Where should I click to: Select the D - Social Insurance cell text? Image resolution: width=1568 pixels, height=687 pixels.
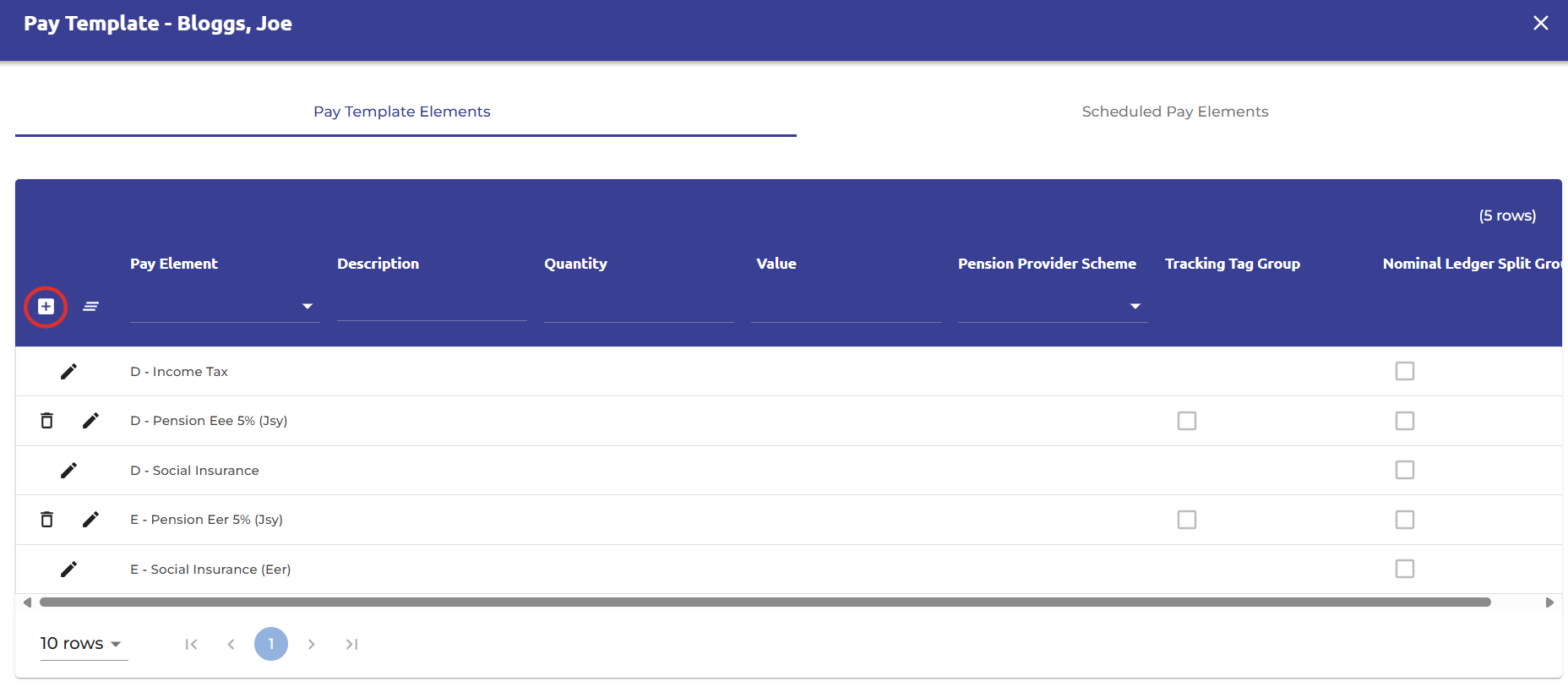click(194, 471)
